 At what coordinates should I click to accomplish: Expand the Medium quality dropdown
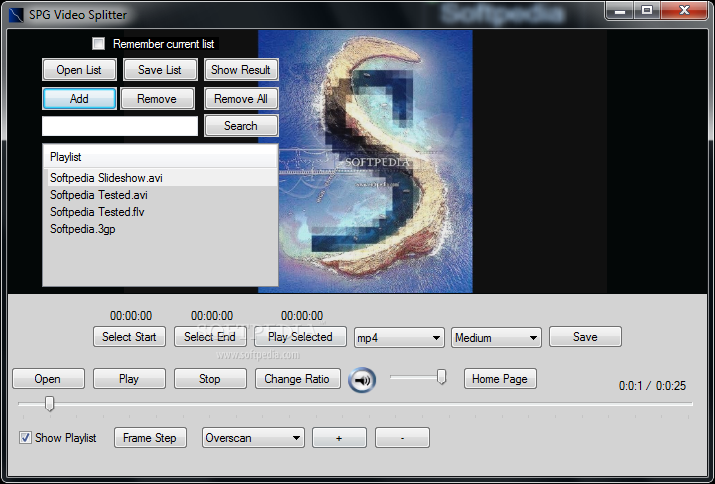coord(496,338)
